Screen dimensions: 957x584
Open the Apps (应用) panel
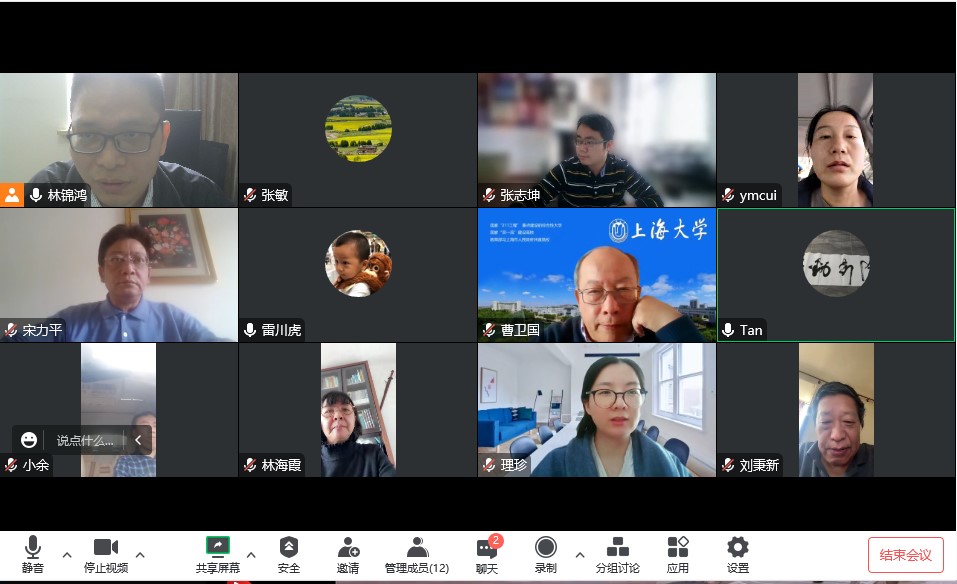coord(678,553)
